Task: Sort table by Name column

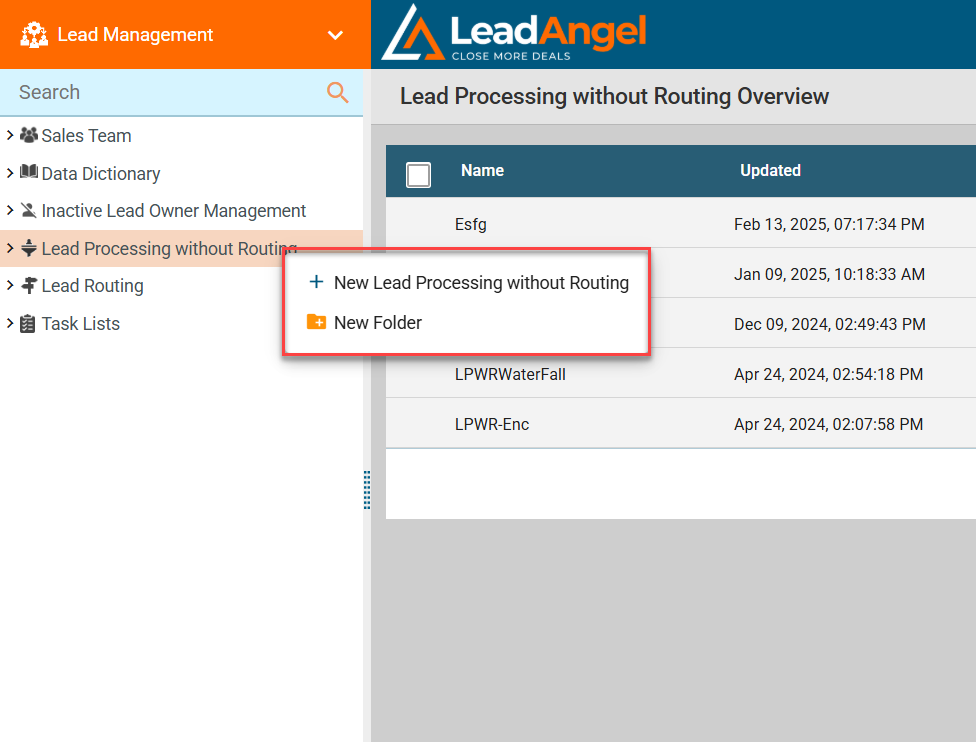Action: coord(482,171)
